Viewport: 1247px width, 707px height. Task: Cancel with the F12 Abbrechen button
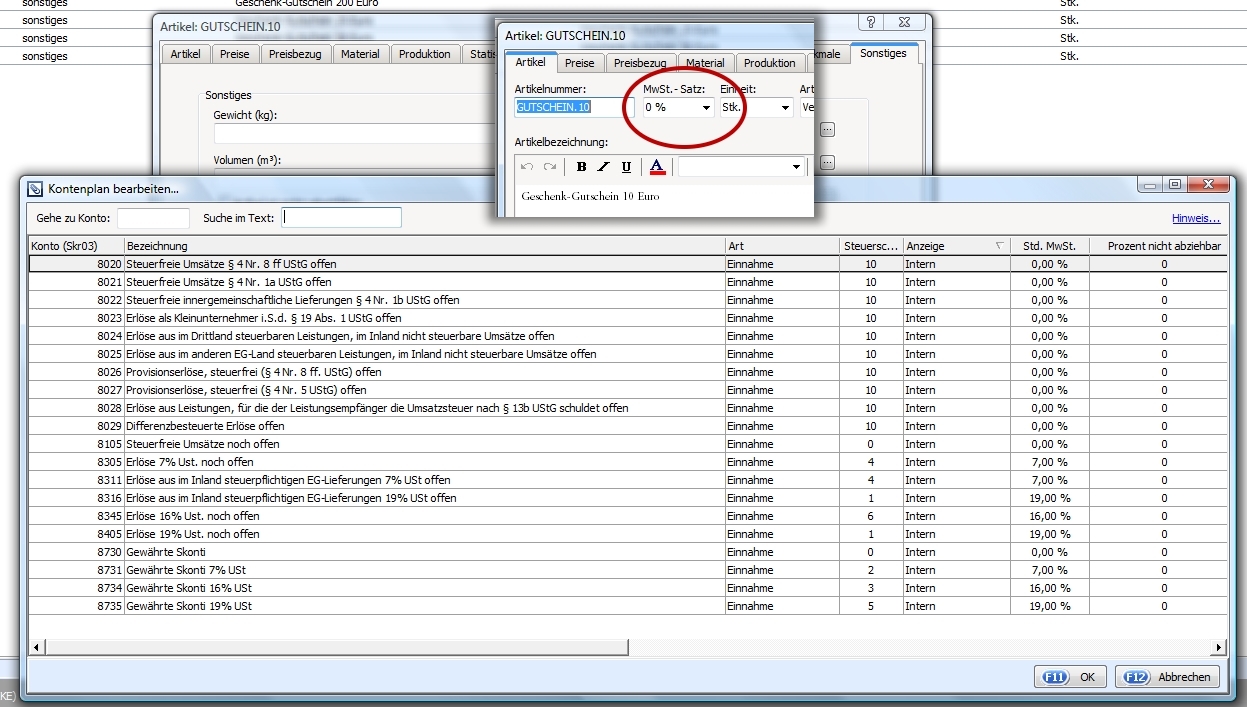pyautogui.click(x=1167, y=677)
